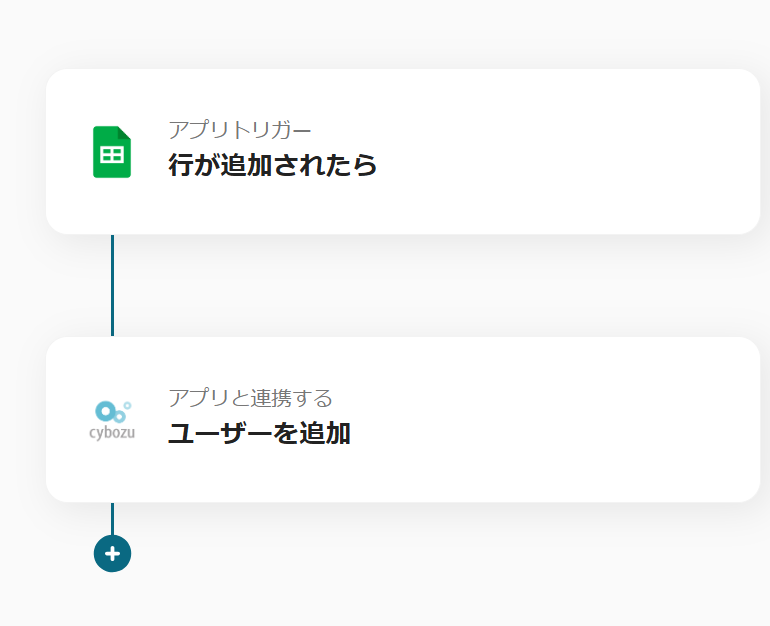Add a new step with plus button

pos(112,553)
